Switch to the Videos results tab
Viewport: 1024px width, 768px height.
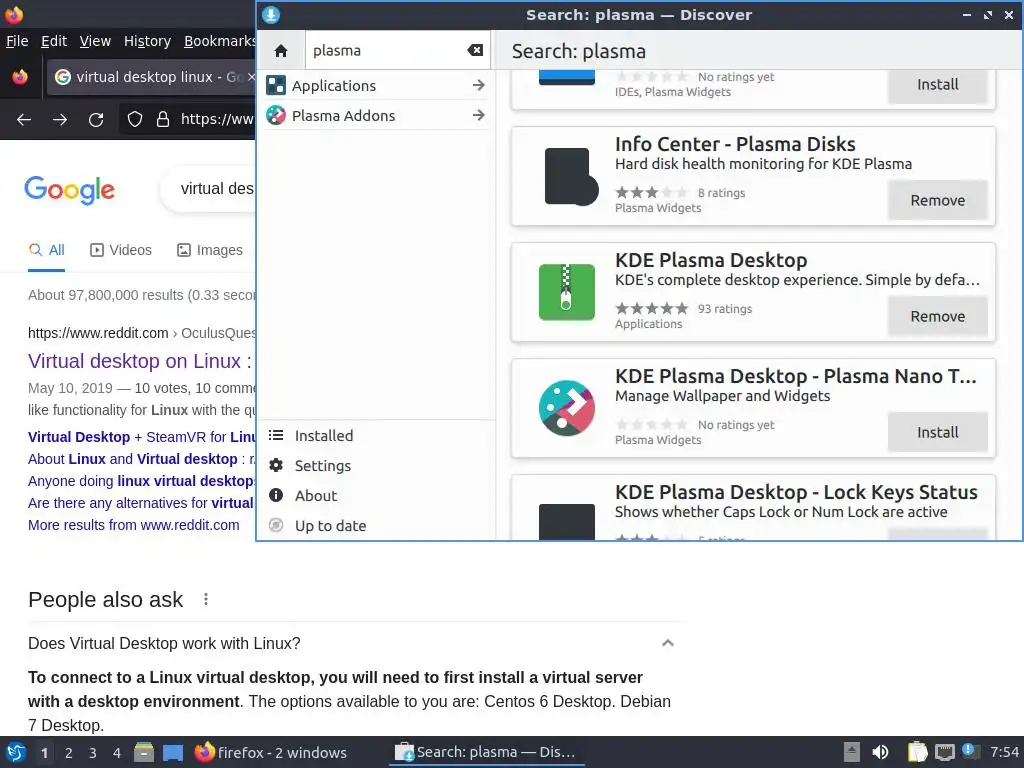121,250
